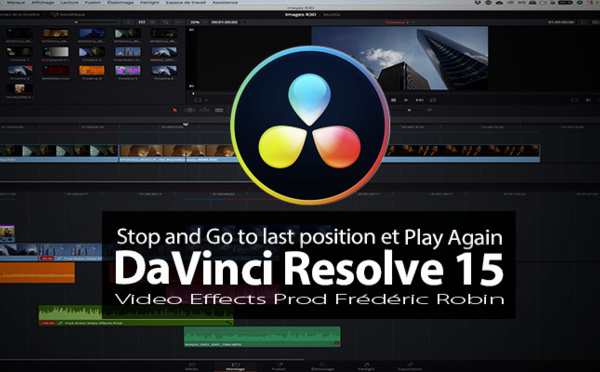This screenshot has height=372, width=600.
Task: Expand the viewer mode chevron below source viewer
Action: (x=207, y=100)
